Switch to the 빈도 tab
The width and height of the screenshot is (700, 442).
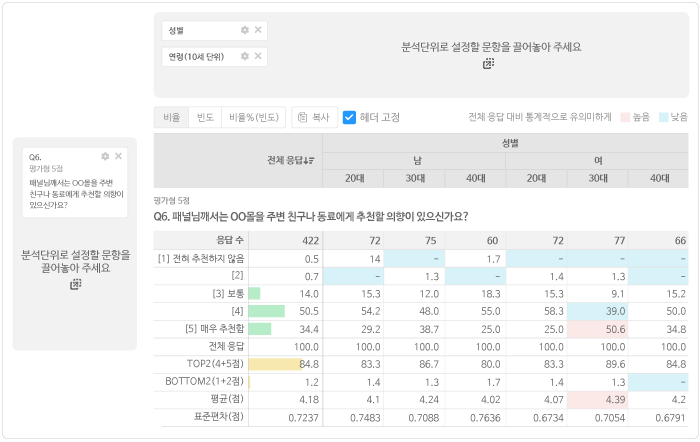coord(205,117)
